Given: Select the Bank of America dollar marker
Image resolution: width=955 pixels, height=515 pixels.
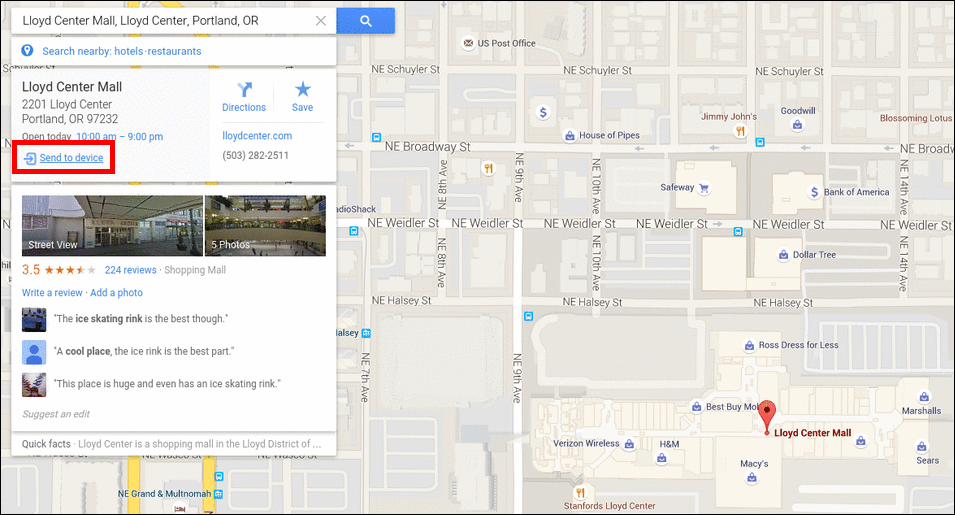Looking at the screenshot, I should click(814, 192).
